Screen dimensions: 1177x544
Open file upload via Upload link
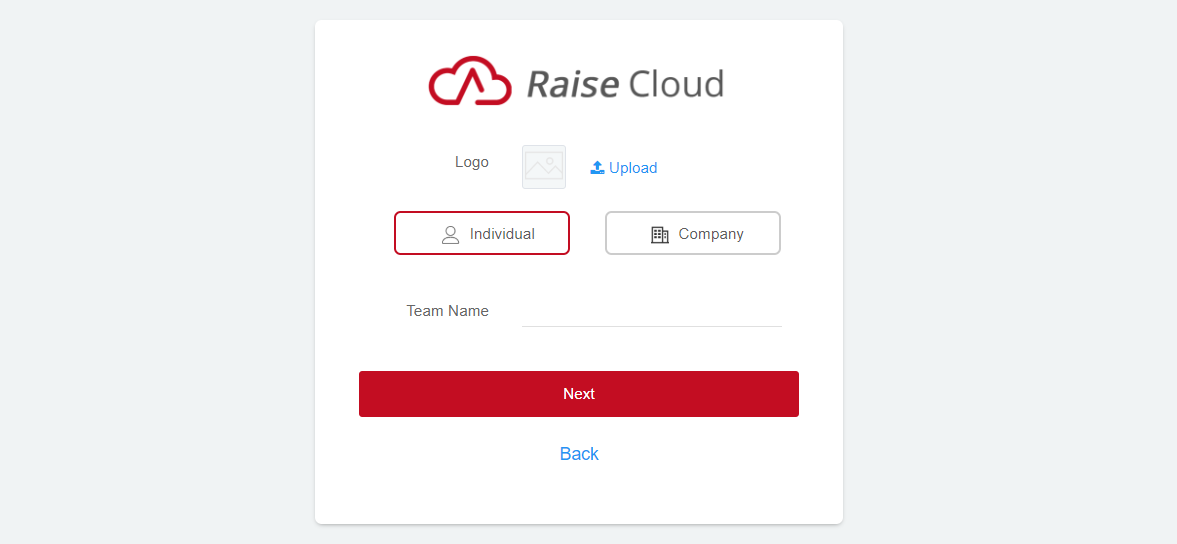click(632, 168)
